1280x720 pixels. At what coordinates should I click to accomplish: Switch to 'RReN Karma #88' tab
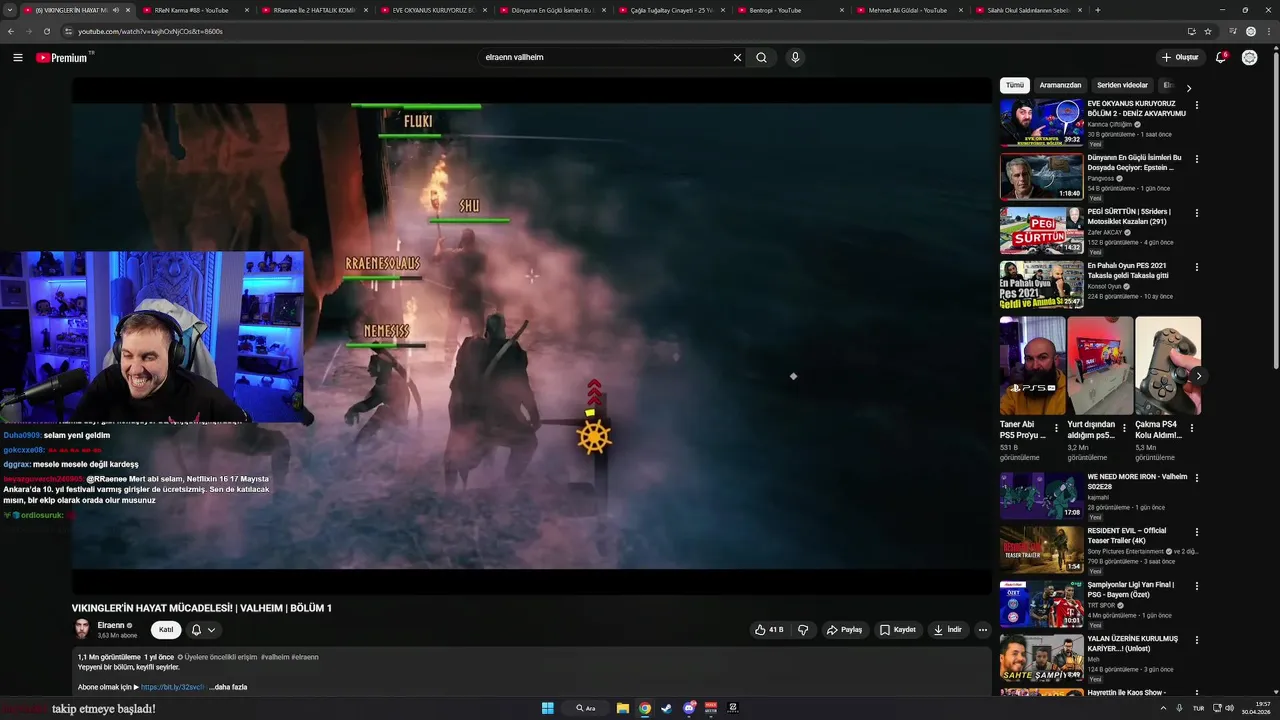(190, 10)
